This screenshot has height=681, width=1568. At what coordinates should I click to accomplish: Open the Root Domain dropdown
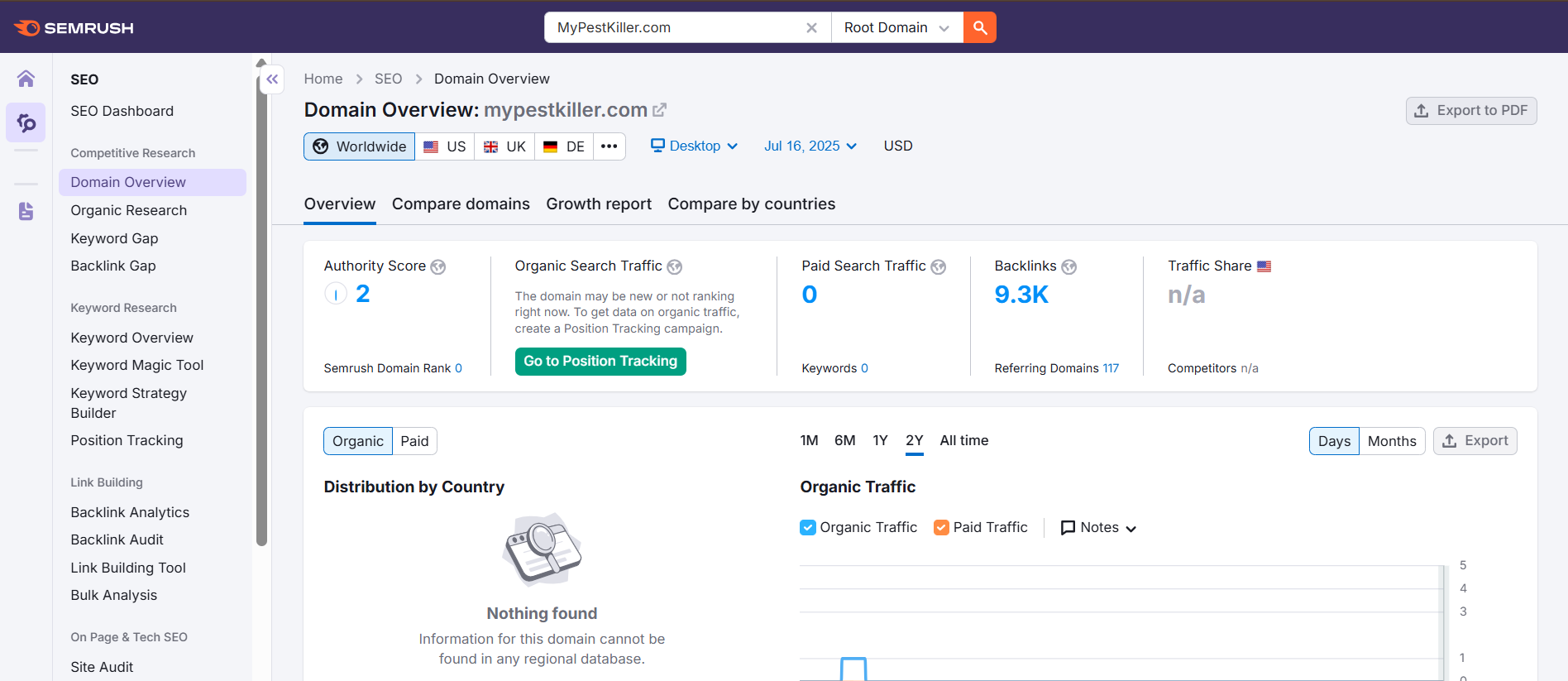[897, 27]
